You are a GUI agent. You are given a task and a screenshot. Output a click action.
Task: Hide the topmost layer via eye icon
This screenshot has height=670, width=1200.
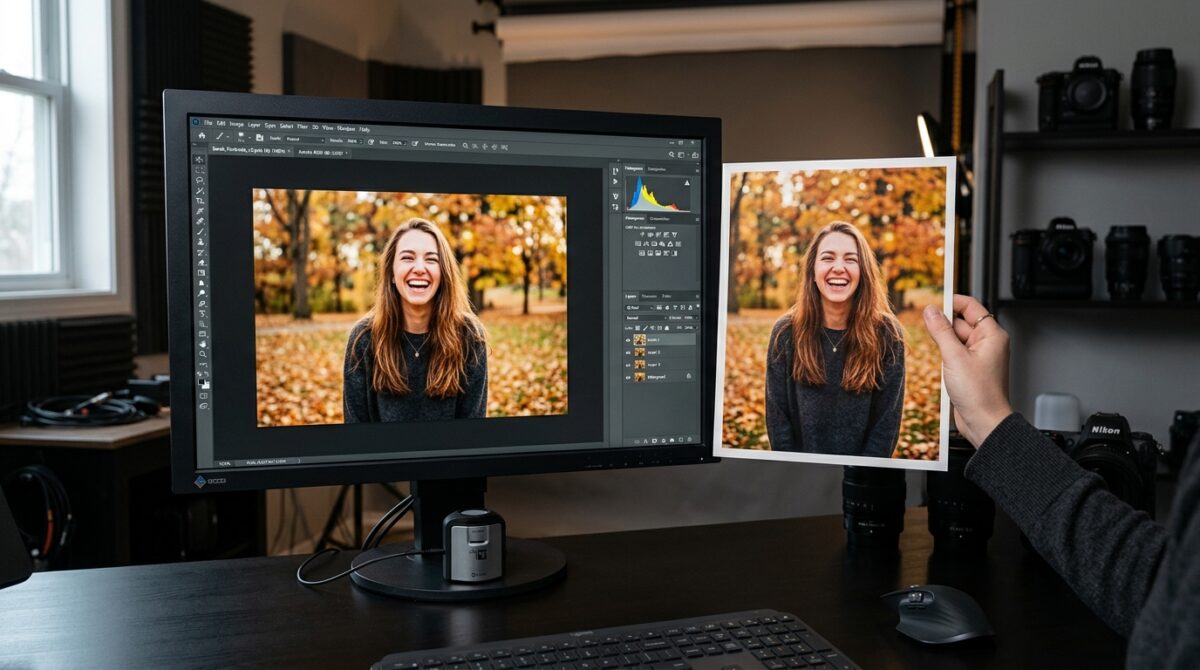(628, 340)
